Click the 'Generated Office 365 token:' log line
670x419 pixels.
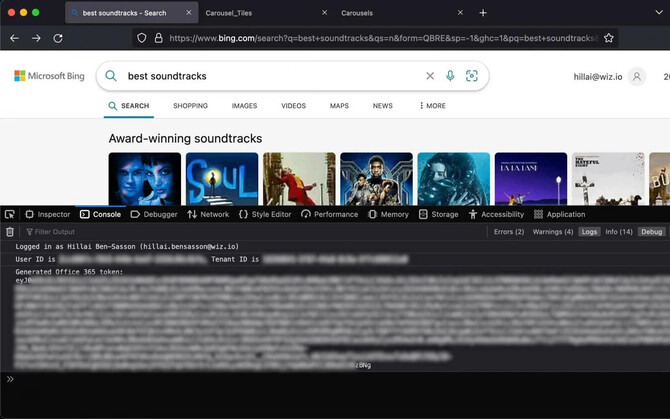coord(69,272)
